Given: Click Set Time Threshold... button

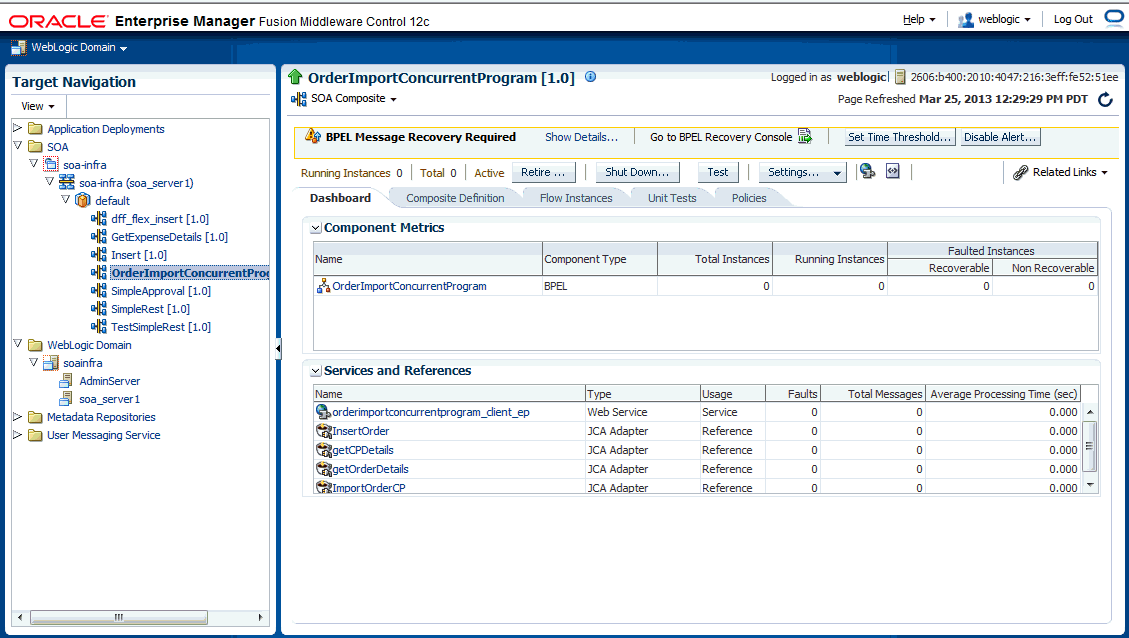Looking at the screenshot, I should point(900,137).
